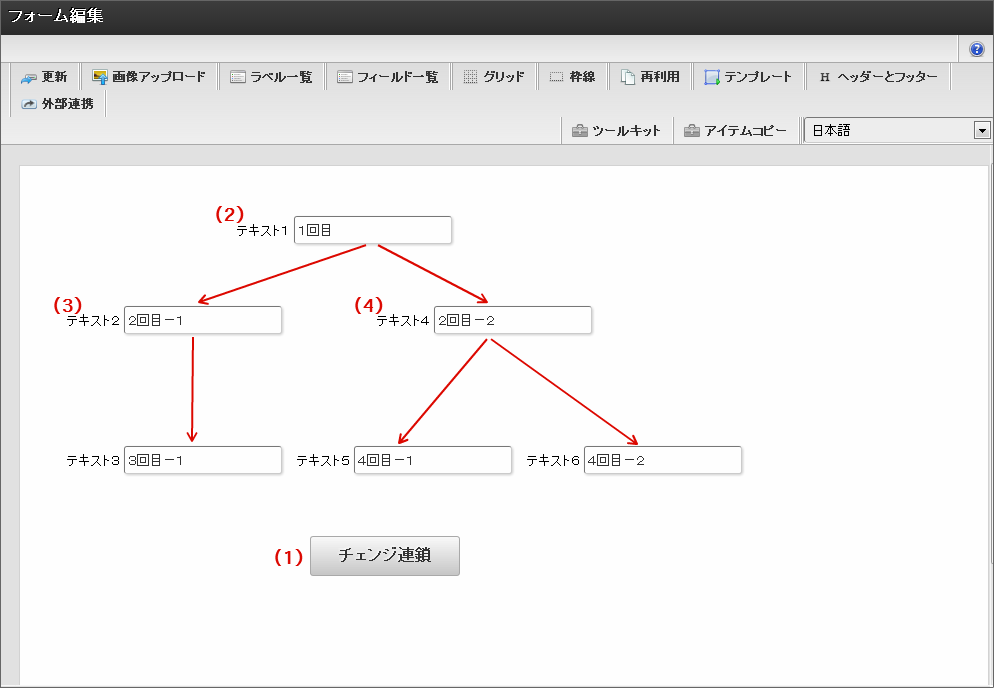Open the 更新 toolbar item
The height and width of the screenshot is (688, 994).
pyautogui.click(x=44, y=77)
